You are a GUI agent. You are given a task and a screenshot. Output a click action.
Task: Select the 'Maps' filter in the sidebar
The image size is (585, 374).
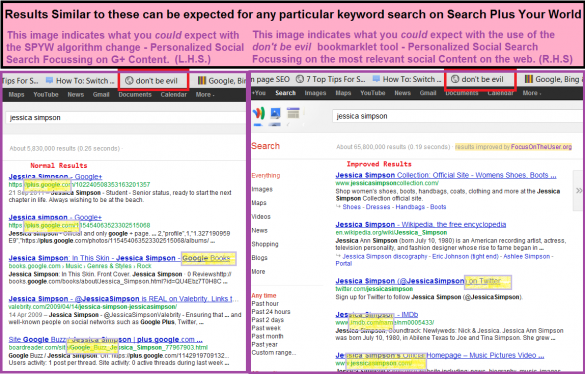click(259, 203)
